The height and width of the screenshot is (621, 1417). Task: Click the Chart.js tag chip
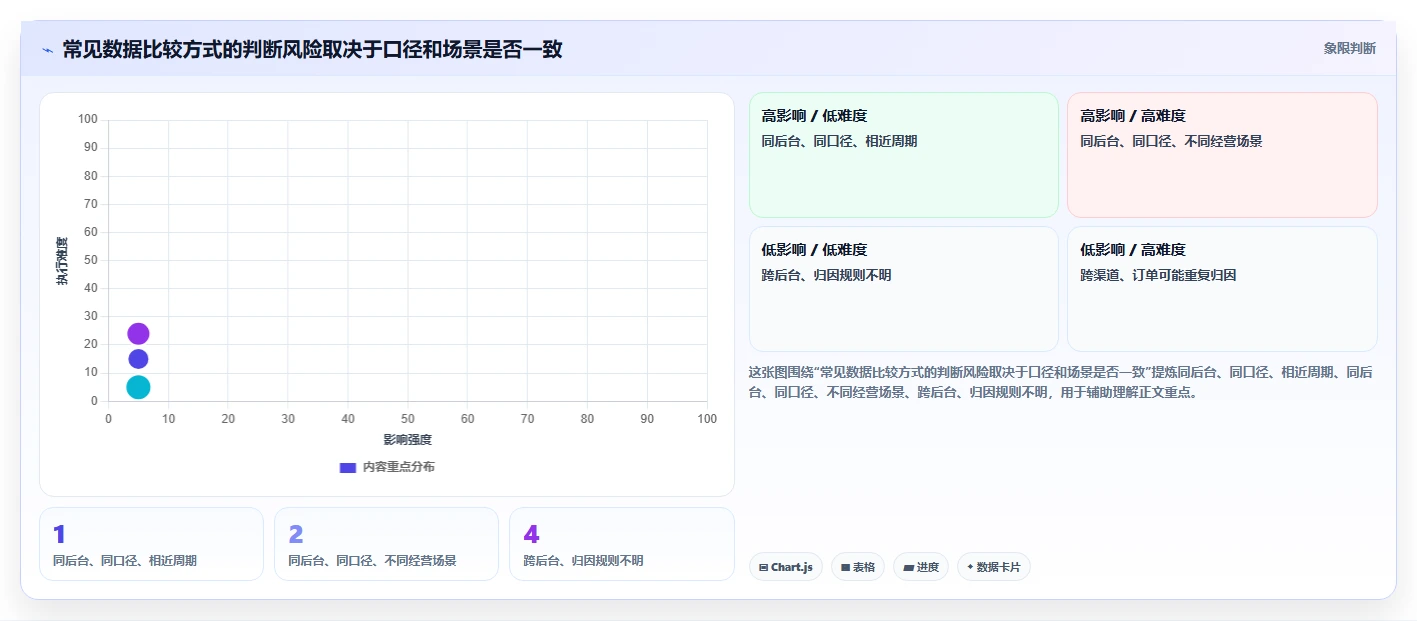click(x=785, y=567)
